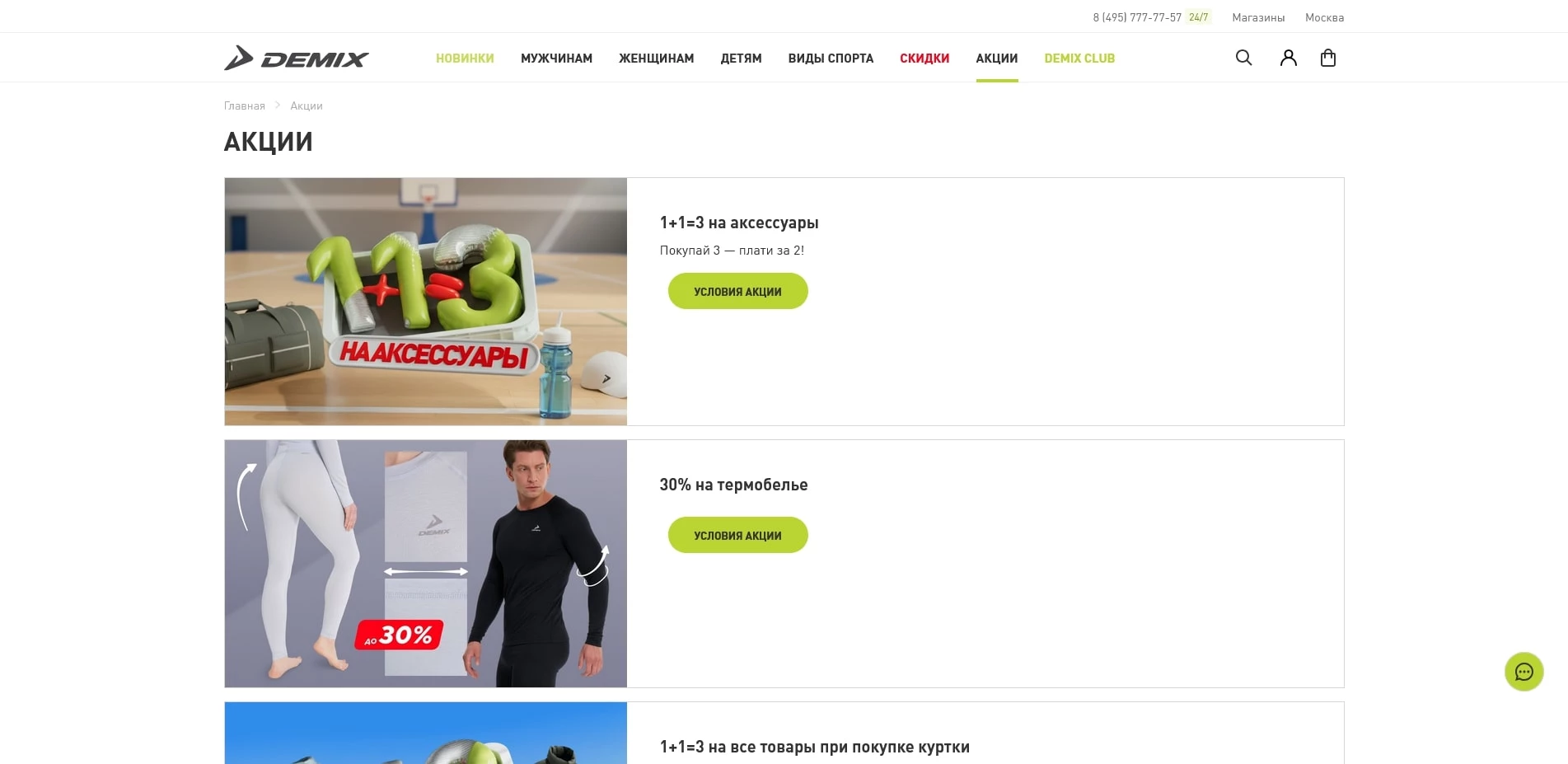This screenshot has width=1568, height=764.
Task: Change the city from Москва
Action: (x=1325, y=17)
